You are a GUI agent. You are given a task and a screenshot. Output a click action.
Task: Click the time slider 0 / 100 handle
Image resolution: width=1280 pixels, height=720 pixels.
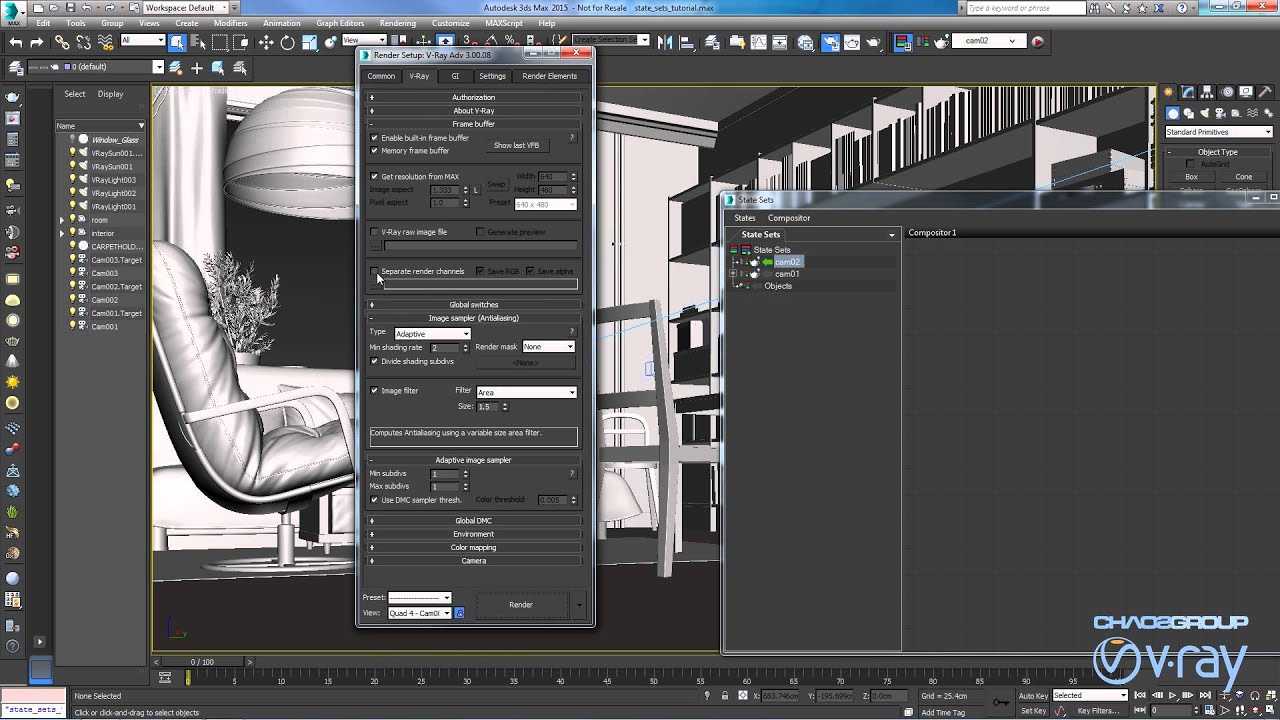[x=202, y=662]
